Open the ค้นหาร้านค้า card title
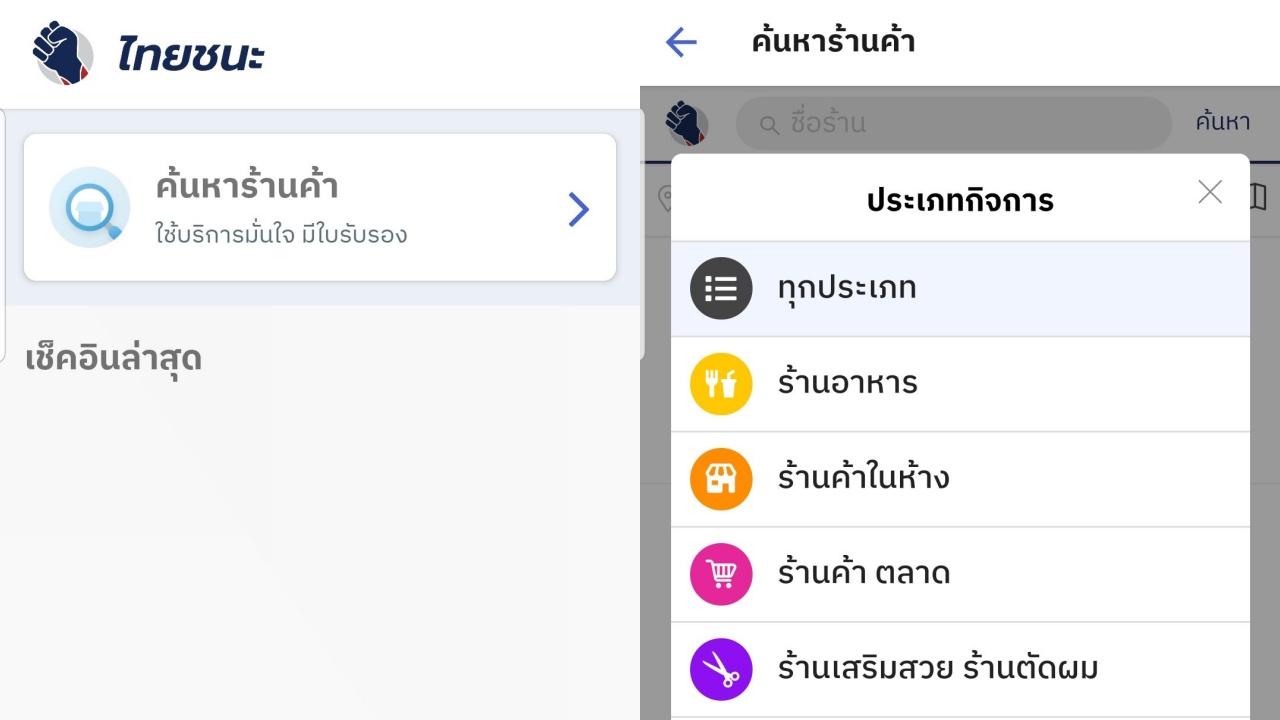The width and height of the screenshot is (1280, 720). [x=247, y=187]
